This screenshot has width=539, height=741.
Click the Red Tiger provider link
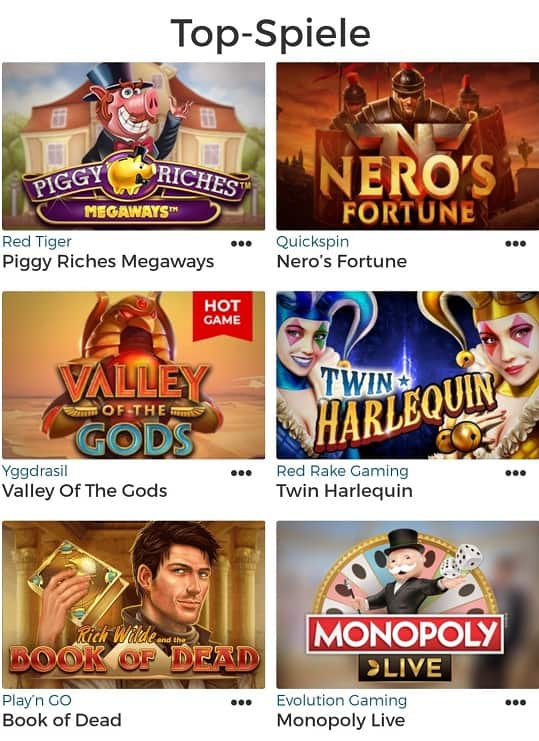(37, 241)
